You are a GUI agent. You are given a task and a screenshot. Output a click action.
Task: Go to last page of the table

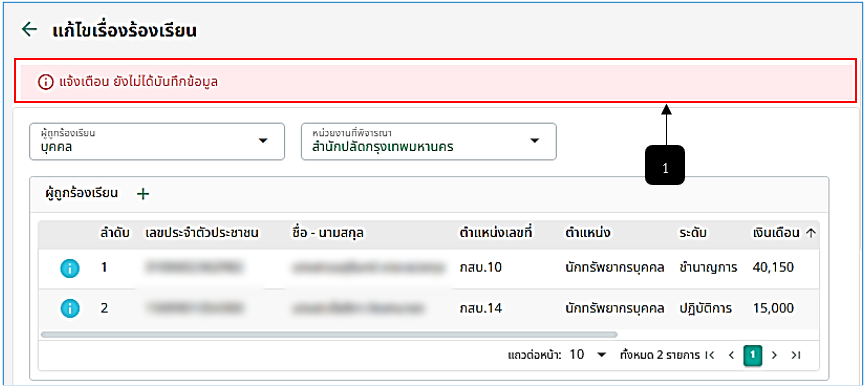tap(795, 355)
